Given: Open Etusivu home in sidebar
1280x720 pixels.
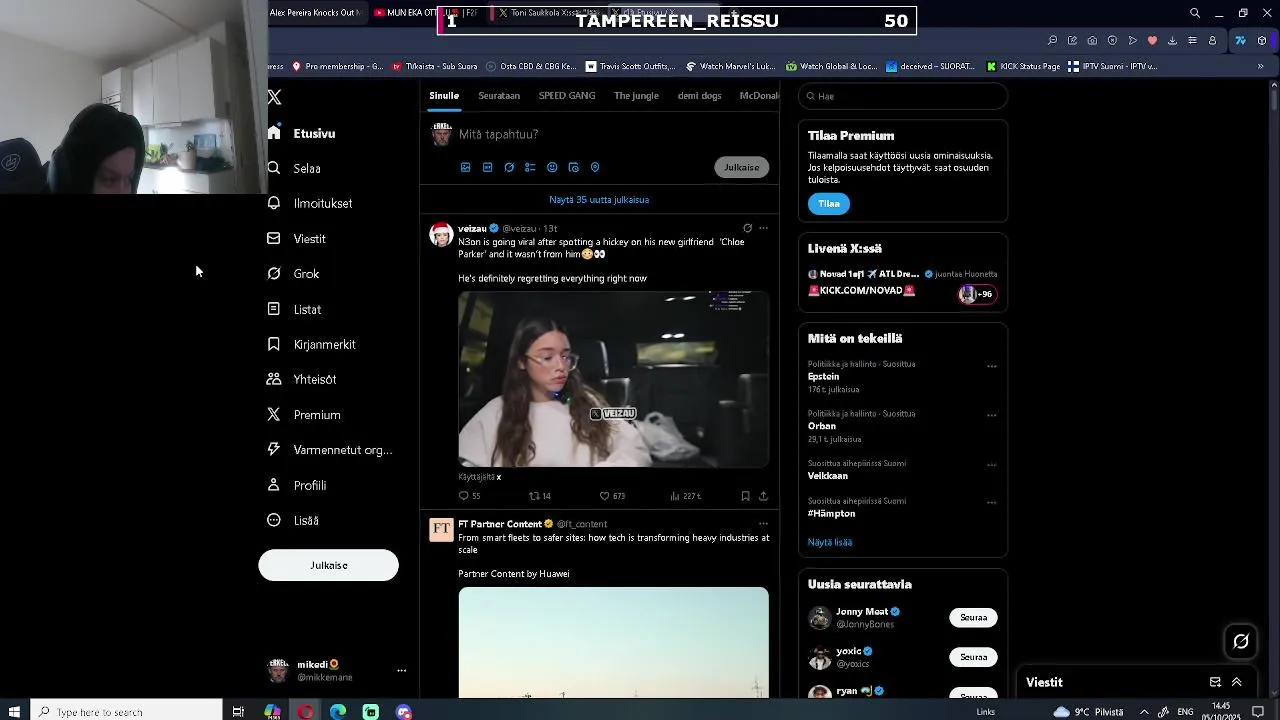Looking at the screenshot, I should pos(302,133).
